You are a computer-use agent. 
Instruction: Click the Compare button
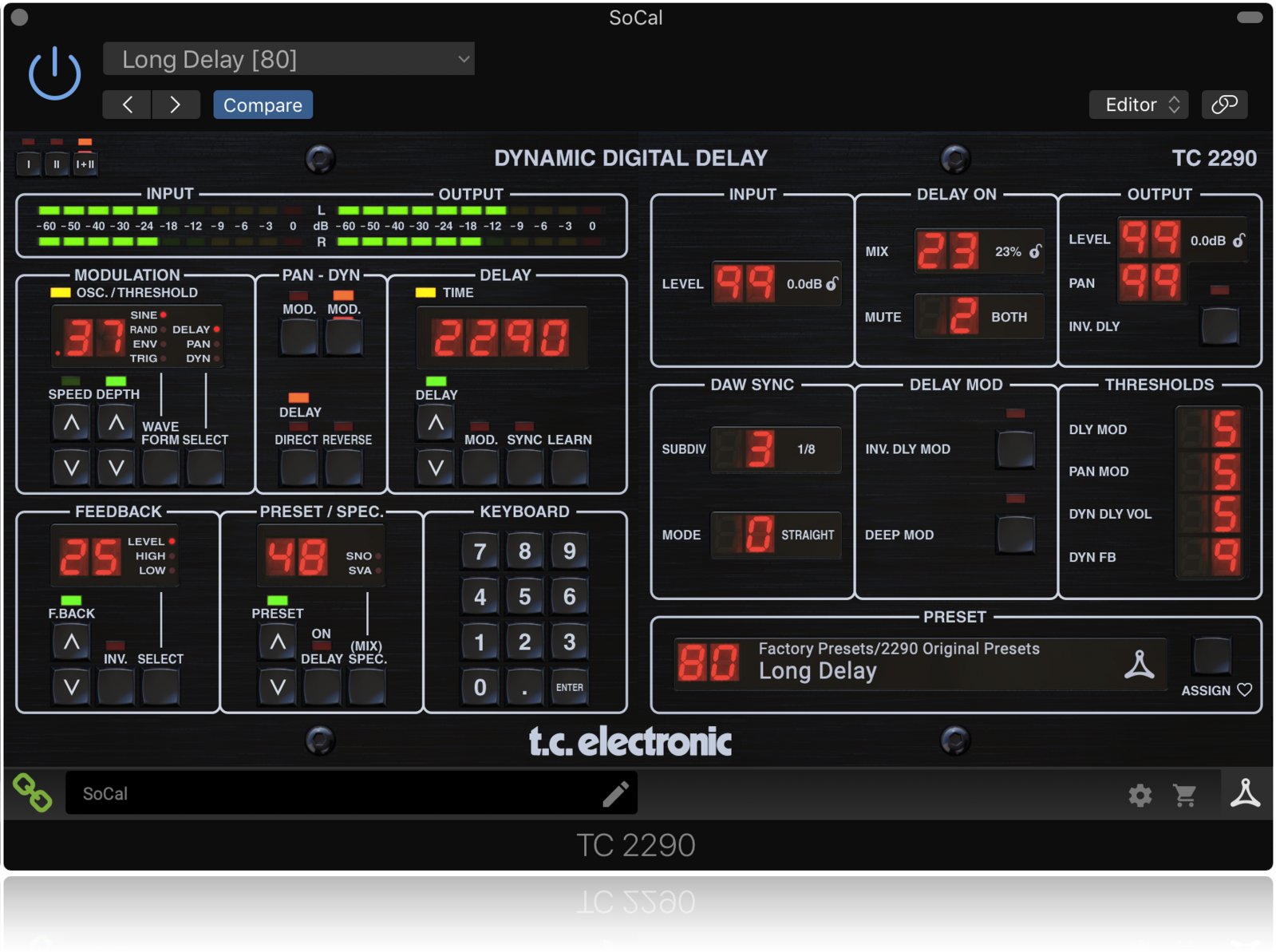click(263, 105)
